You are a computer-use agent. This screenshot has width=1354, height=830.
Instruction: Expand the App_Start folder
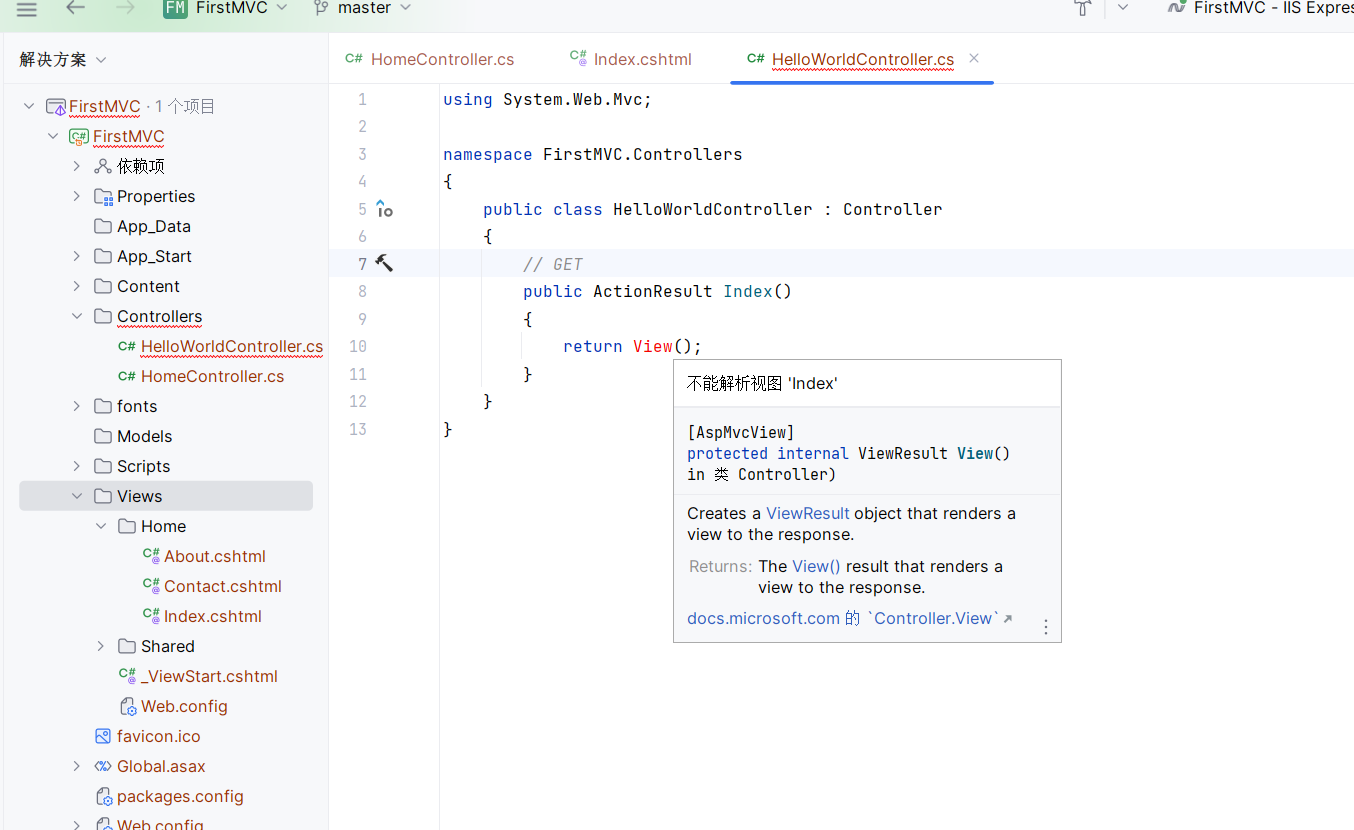tap(77, 256)
